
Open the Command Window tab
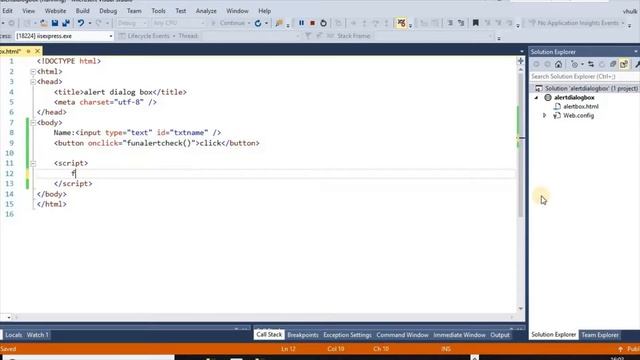click(x=402, y=335)
